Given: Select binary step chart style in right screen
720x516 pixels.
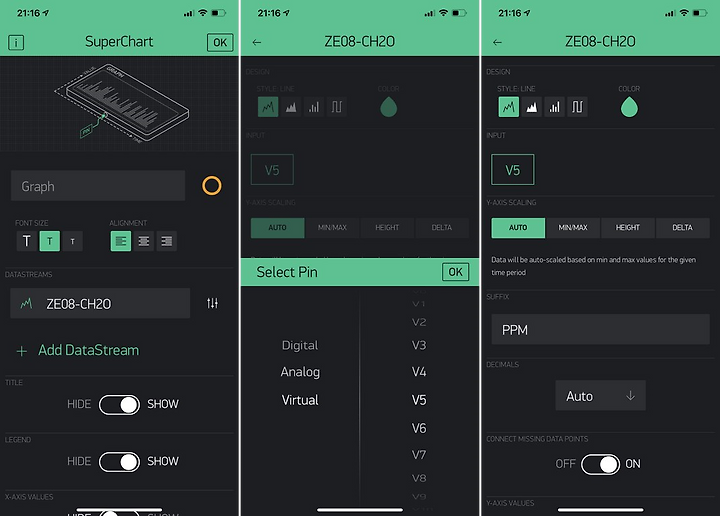Looking at the screenshot, I should point(577,107).
